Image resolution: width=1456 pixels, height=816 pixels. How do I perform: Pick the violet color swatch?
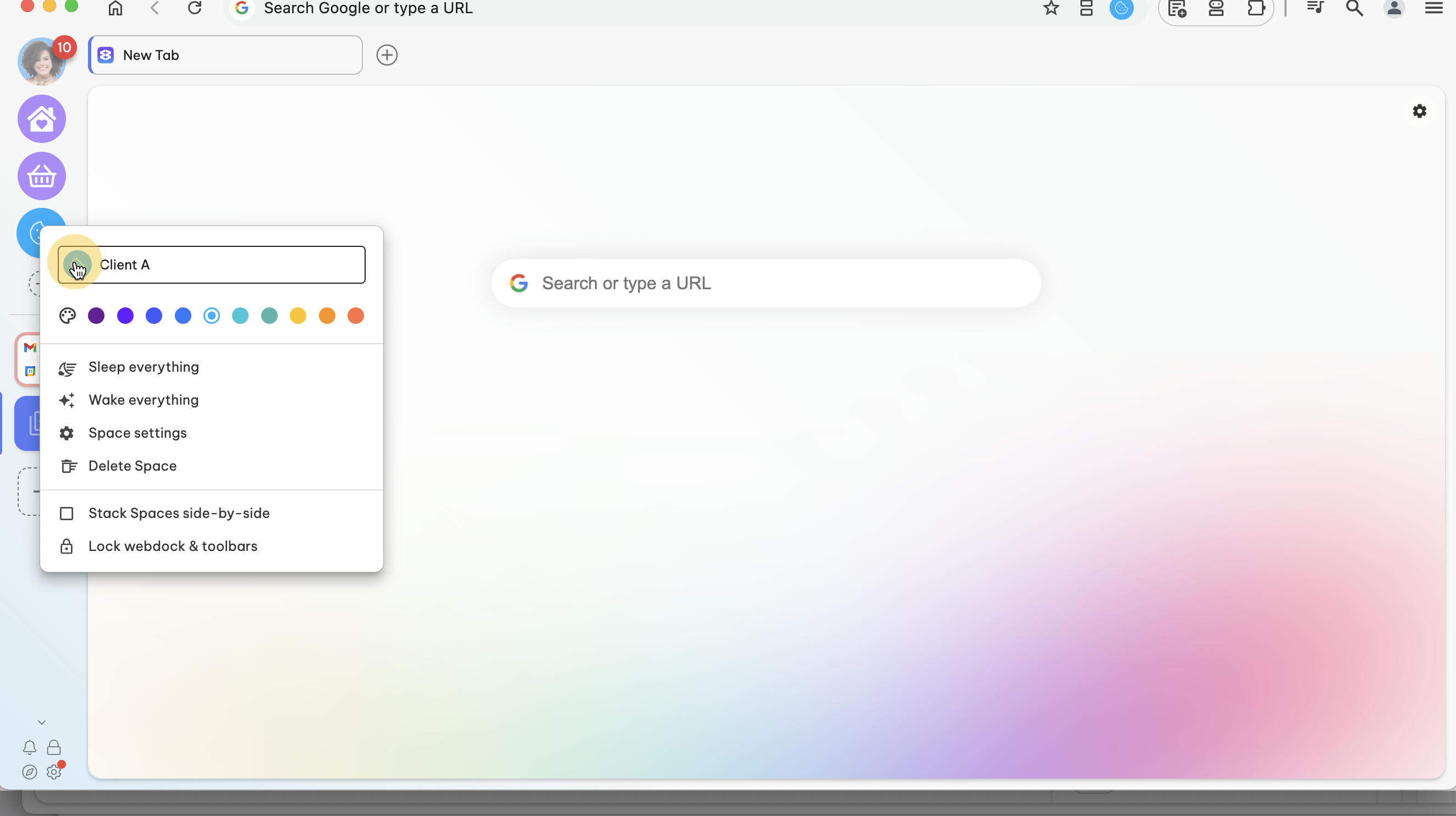coord(125,315)
